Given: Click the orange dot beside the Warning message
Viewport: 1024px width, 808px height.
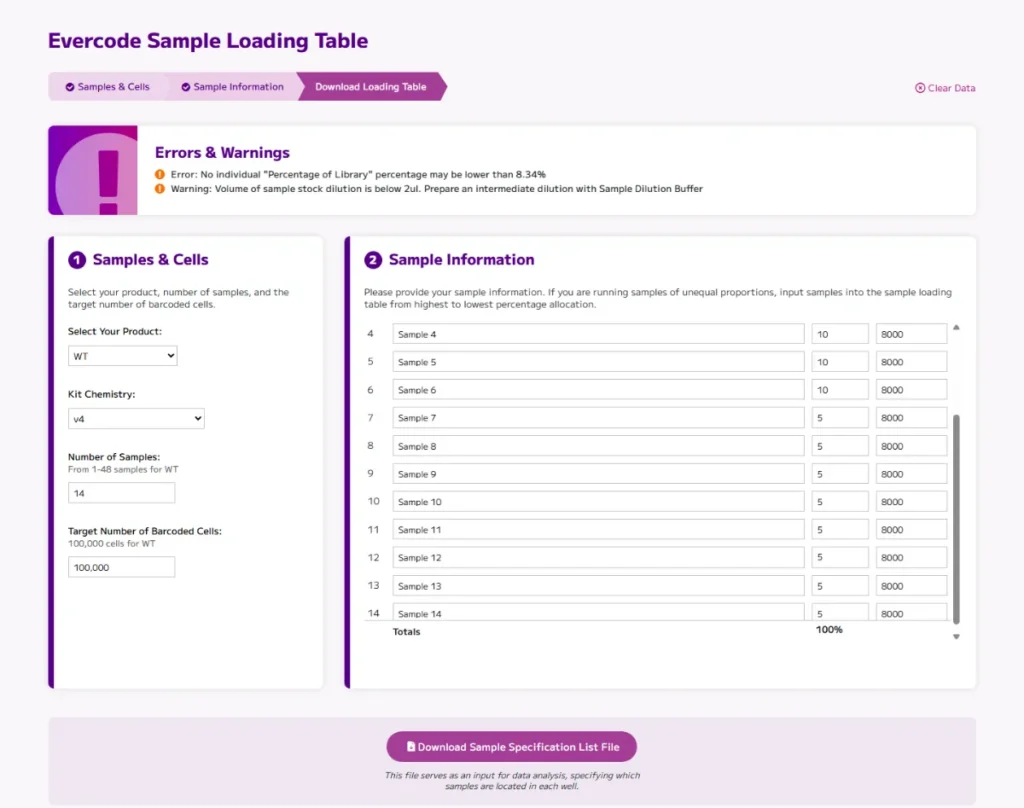Looking at the screenshot, I should [160, 188].
